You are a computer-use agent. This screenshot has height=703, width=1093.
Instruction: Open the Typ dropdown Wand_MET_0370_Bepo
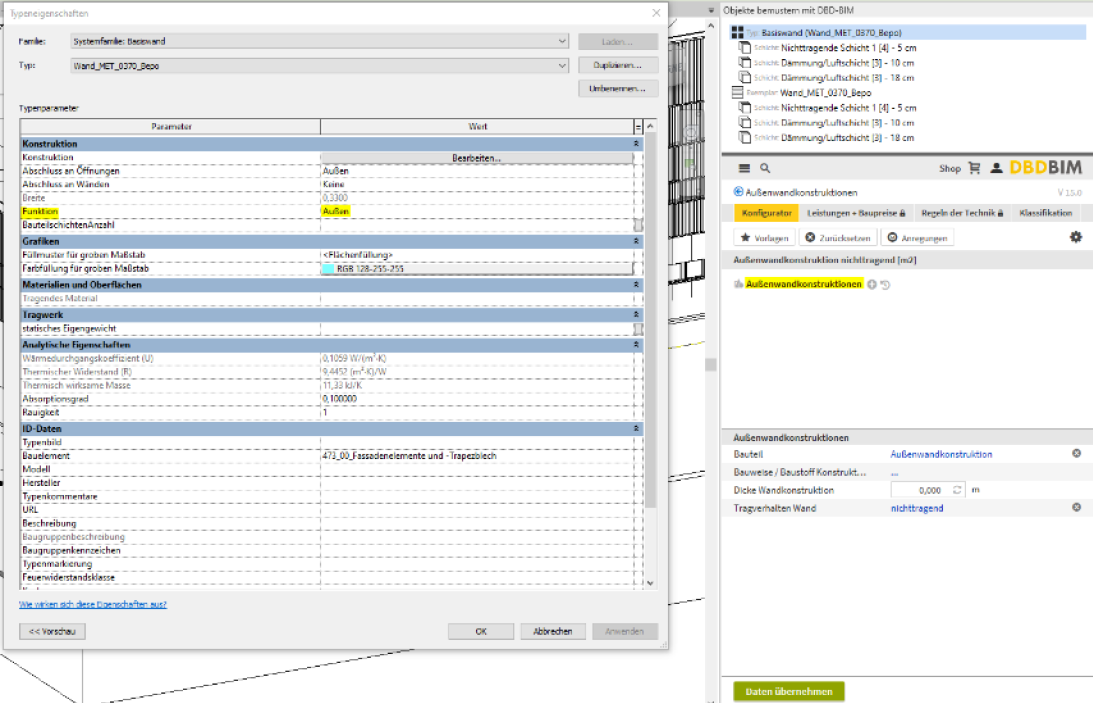(x=563, y=66)
